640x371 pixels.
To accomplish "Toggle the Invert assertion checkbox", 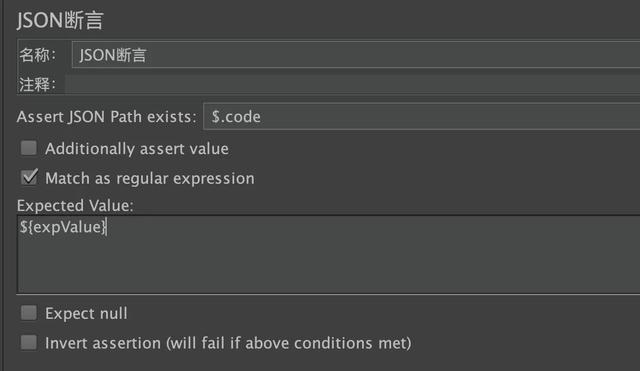I will 29,343.
